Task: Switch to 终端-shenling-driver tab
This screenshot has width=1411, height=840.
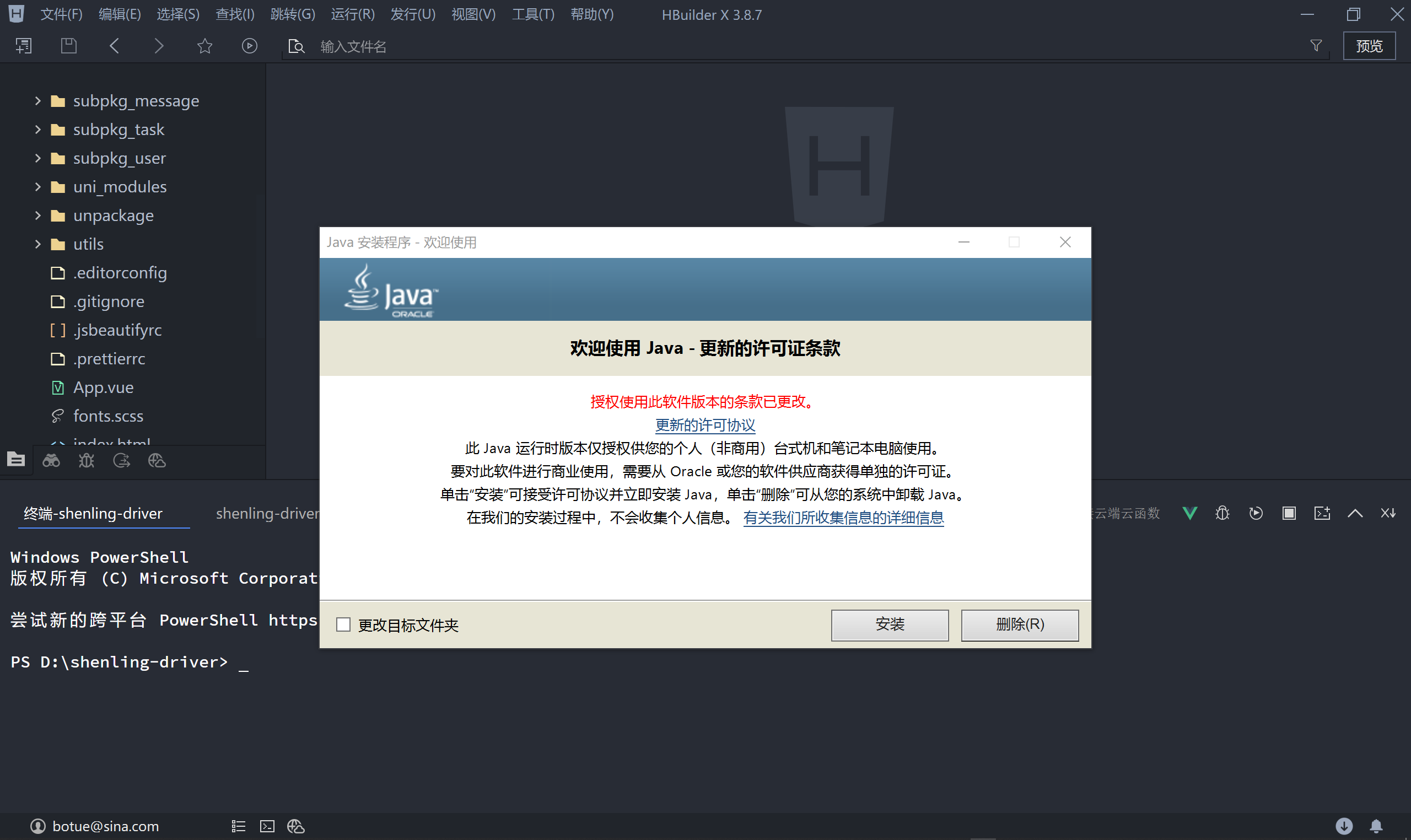Action: (93, 513)
